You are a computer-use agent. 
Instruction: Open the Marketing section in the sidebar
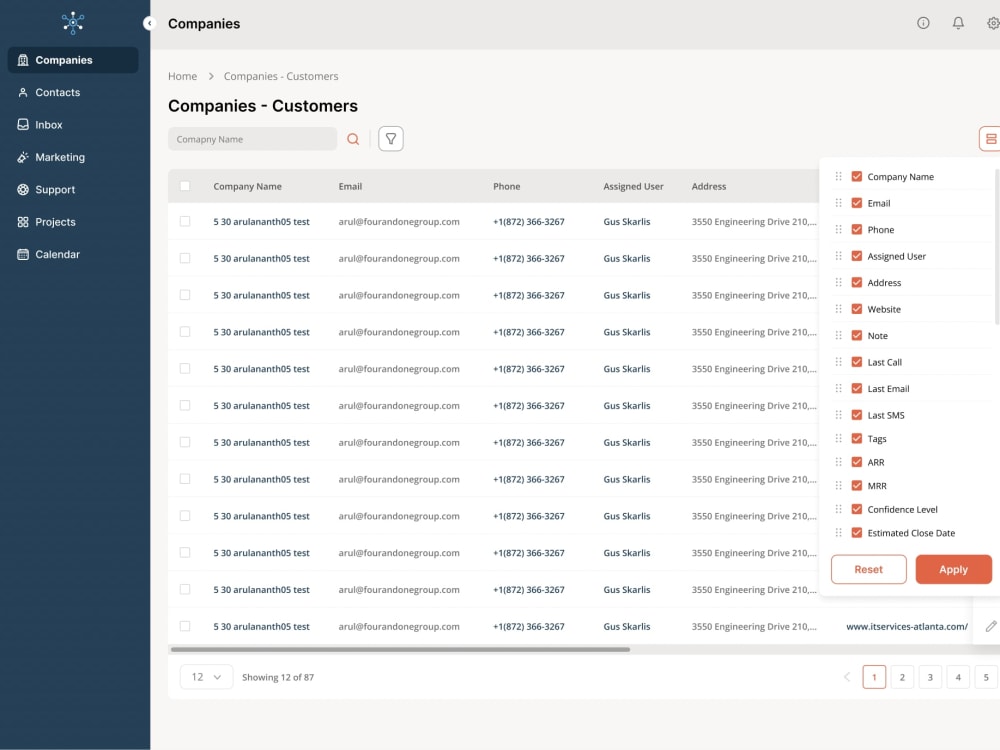pos(59,157)
